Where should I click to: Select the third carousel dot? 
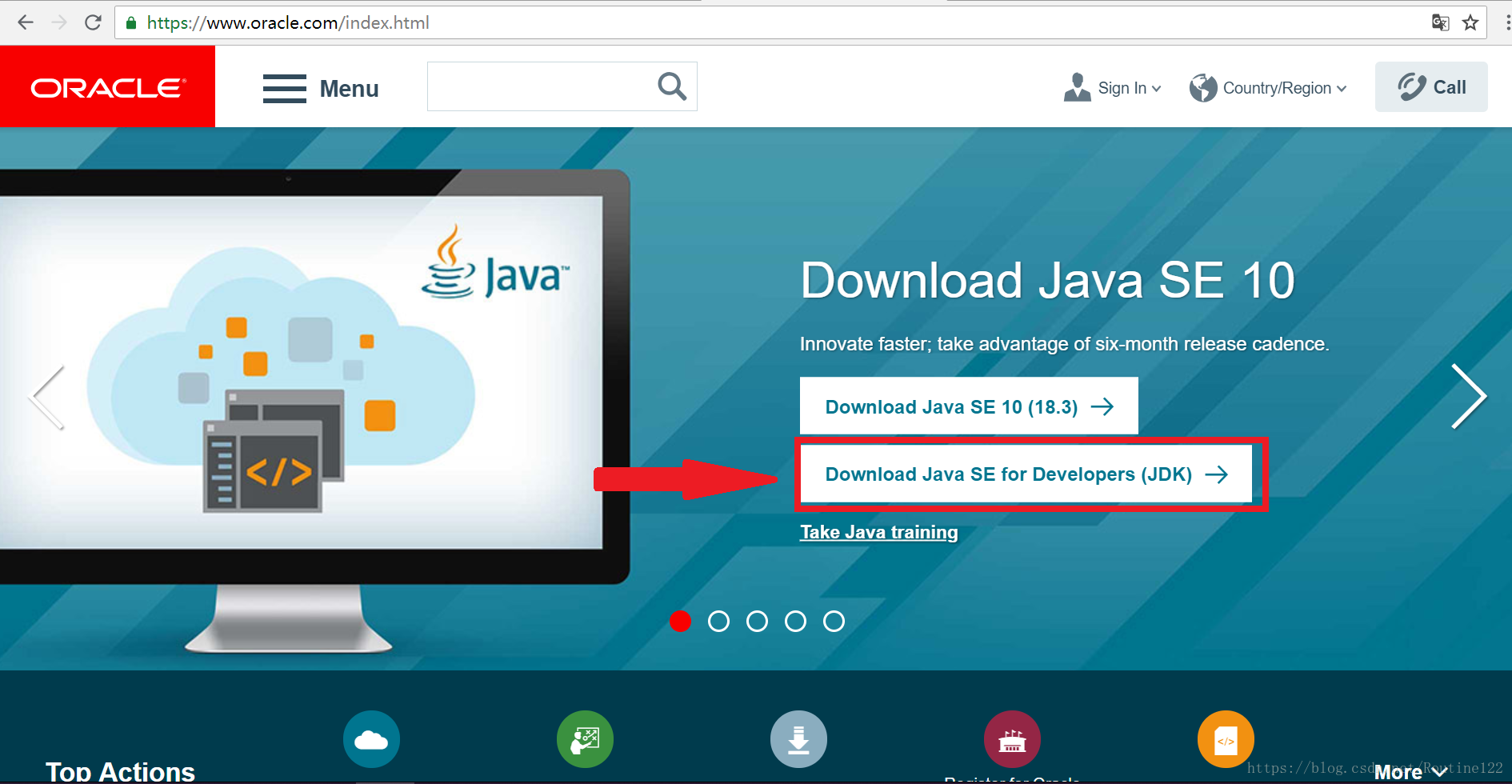coord(757,621)
